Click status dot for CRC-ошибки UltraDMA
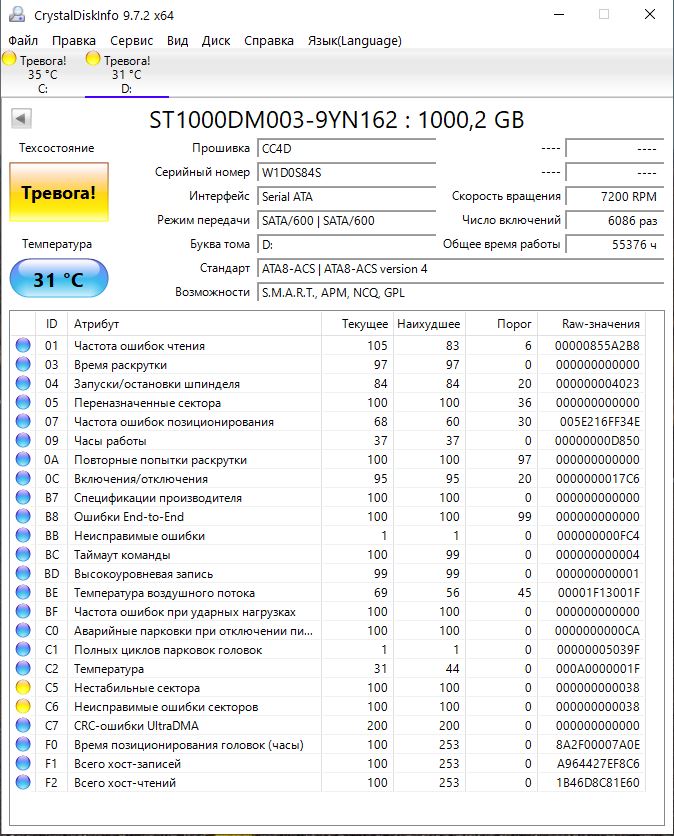The image size is (674, 836). click(x=23, y=725)
